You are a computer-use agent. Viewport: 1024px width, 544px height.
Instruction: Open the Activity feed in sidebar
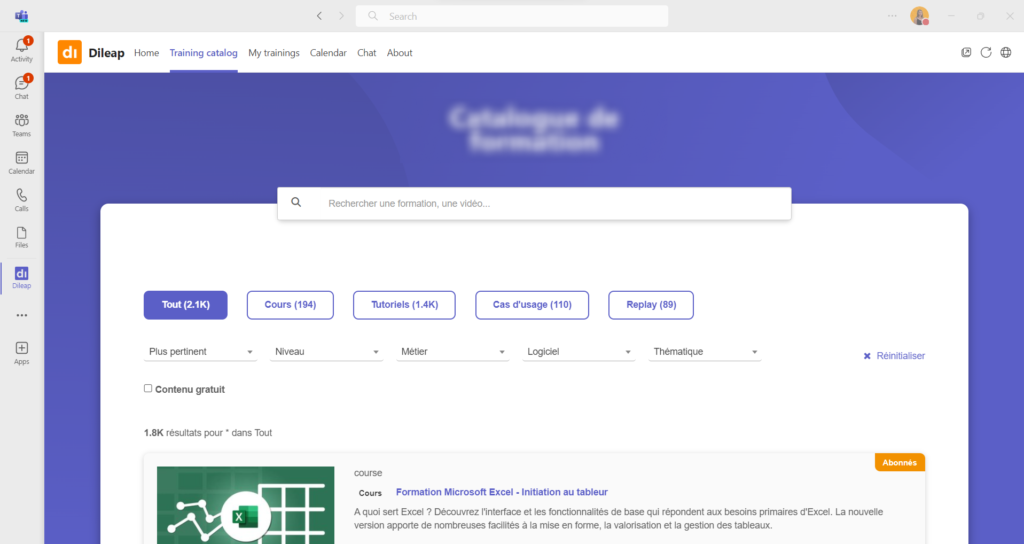(21, 48)
